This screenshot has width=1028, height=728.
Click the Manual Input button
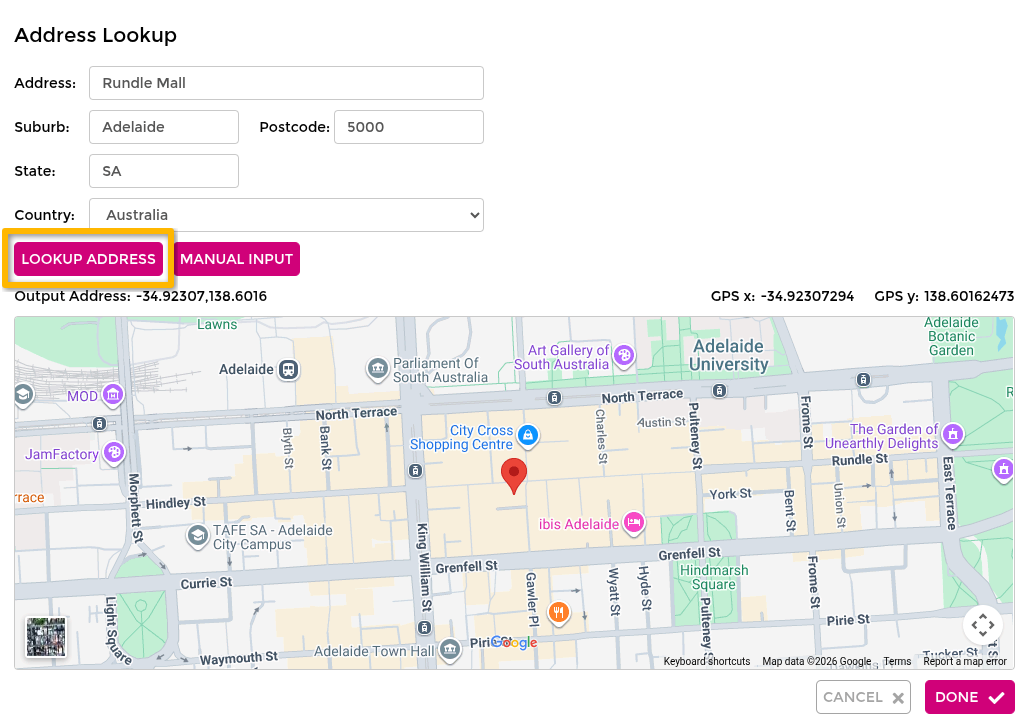pyautogui.click(x=237, y=259)
